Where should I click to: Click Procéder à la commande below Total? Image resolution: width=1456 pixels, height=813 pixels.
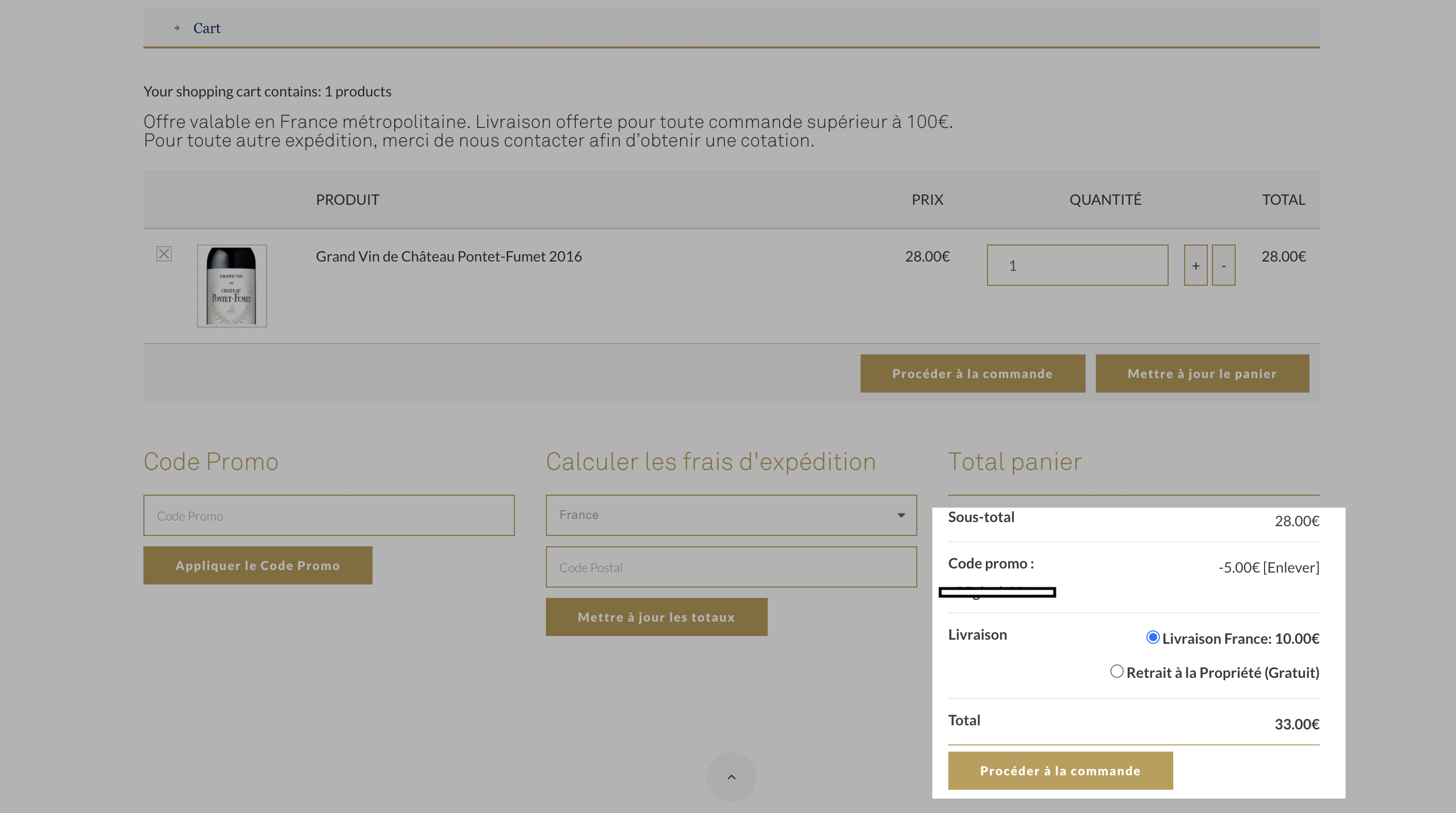(1060, 771)
